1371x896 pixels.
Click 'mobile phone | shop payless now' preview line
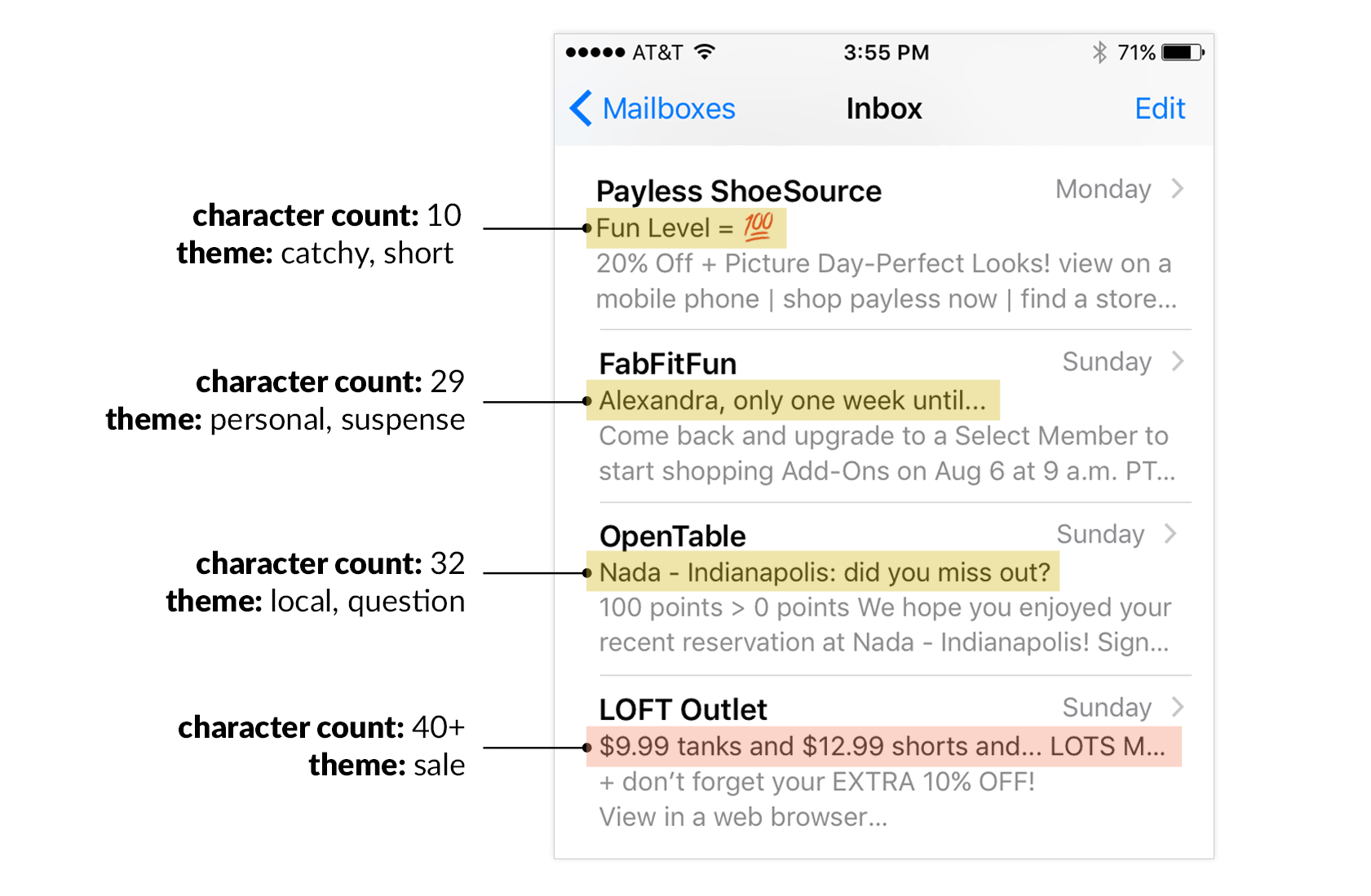coord(887,298)
